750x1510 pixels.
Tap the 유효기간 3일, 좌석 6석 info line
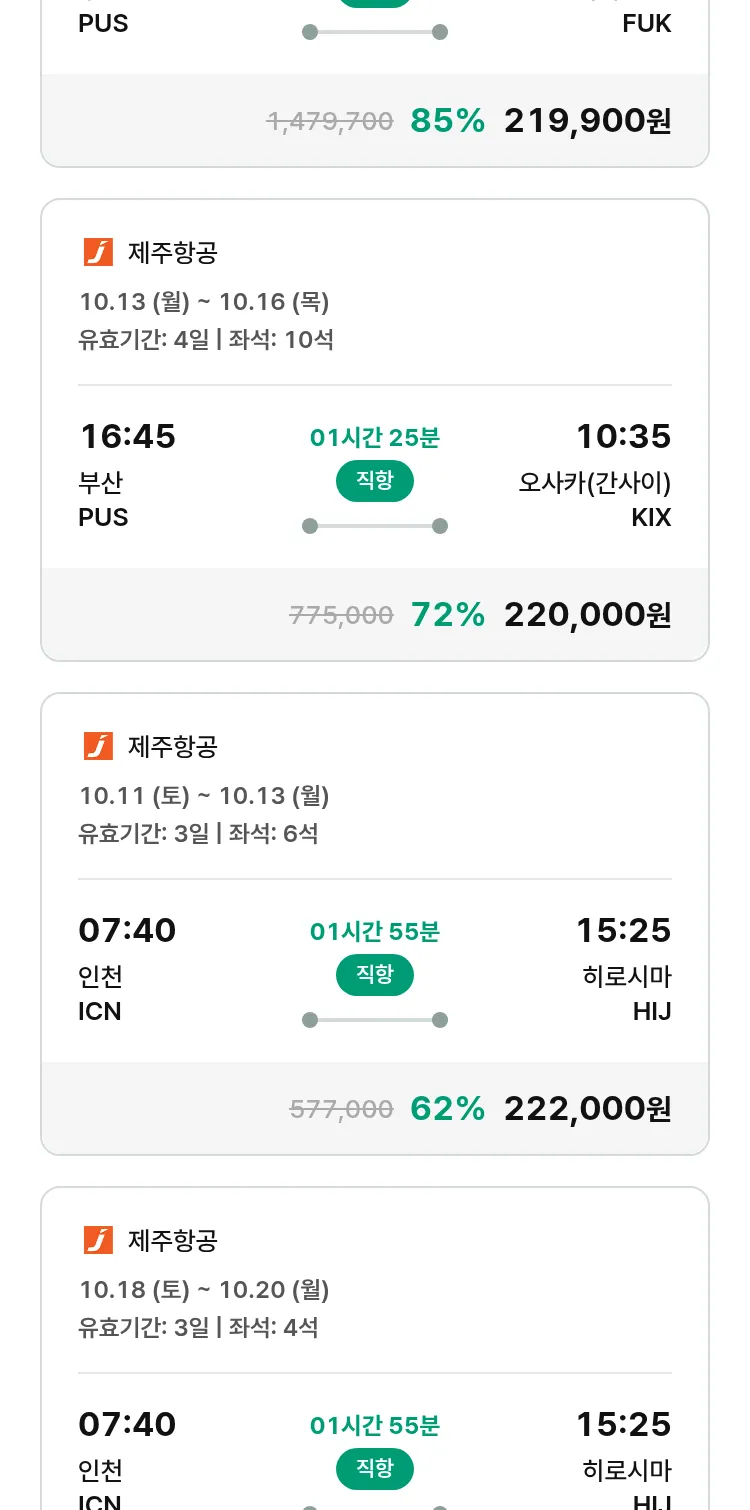pos(198,833)
